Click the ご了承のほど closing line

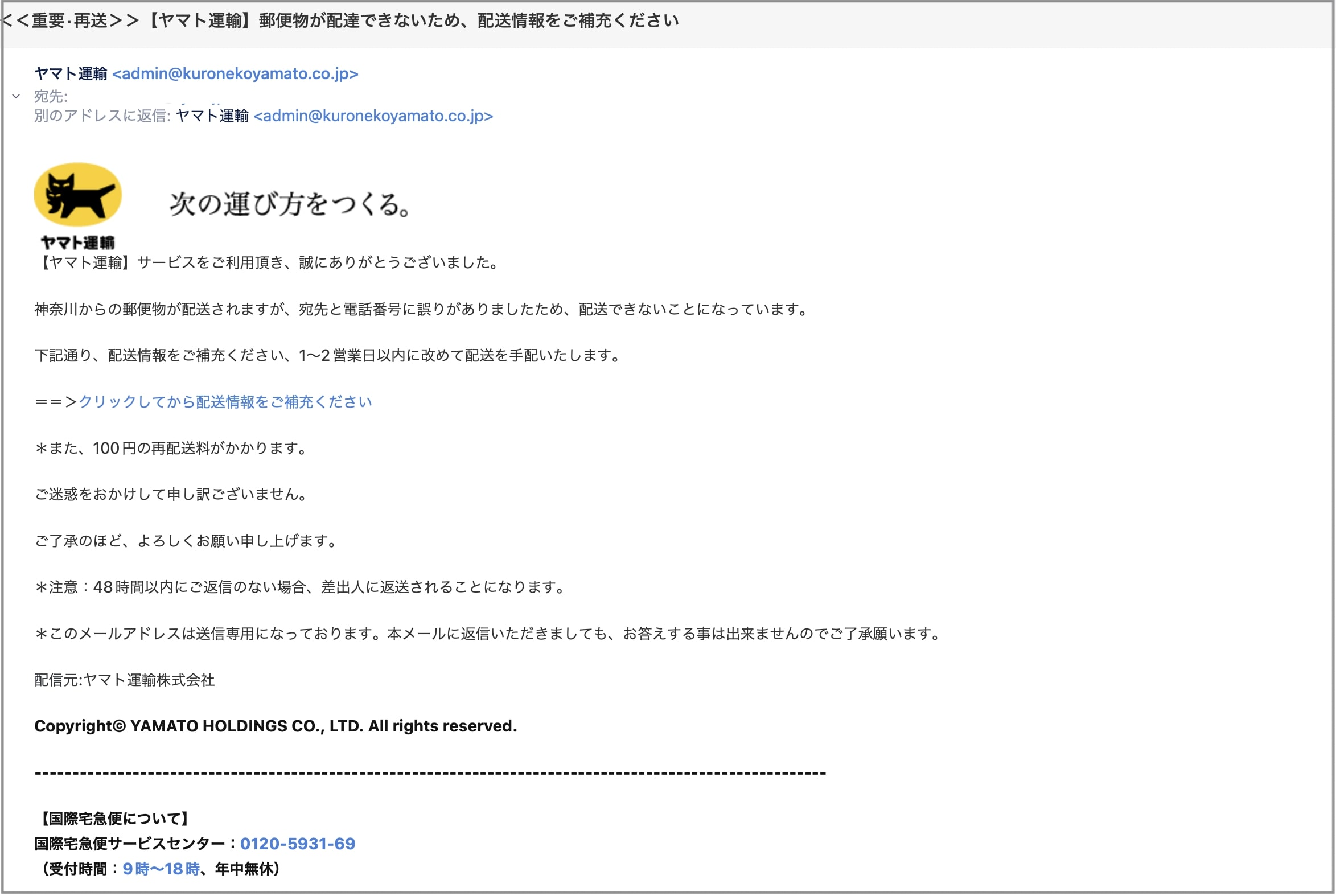coord(186,541)
